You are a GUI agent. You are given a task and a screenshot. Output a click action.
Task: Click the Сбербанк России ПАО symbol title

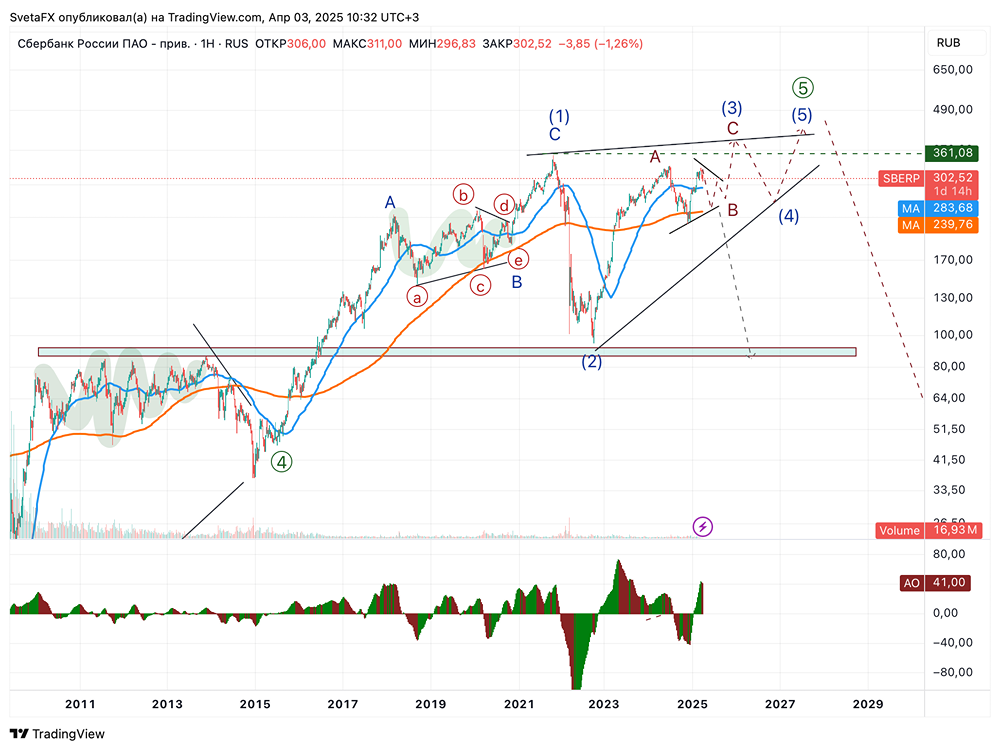(103, 43)
